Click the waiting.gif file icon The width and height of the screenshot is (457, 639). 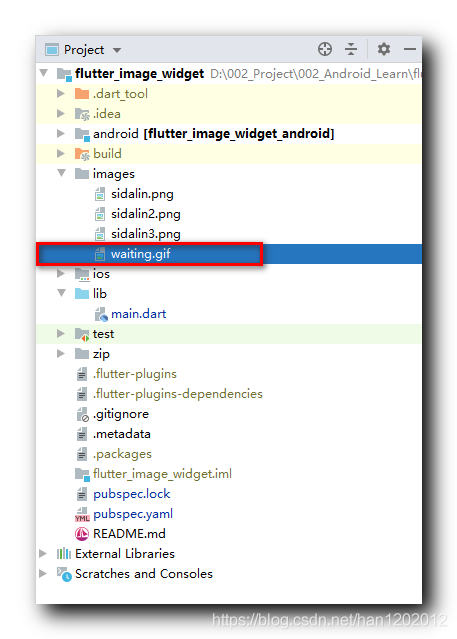point(100,254)
